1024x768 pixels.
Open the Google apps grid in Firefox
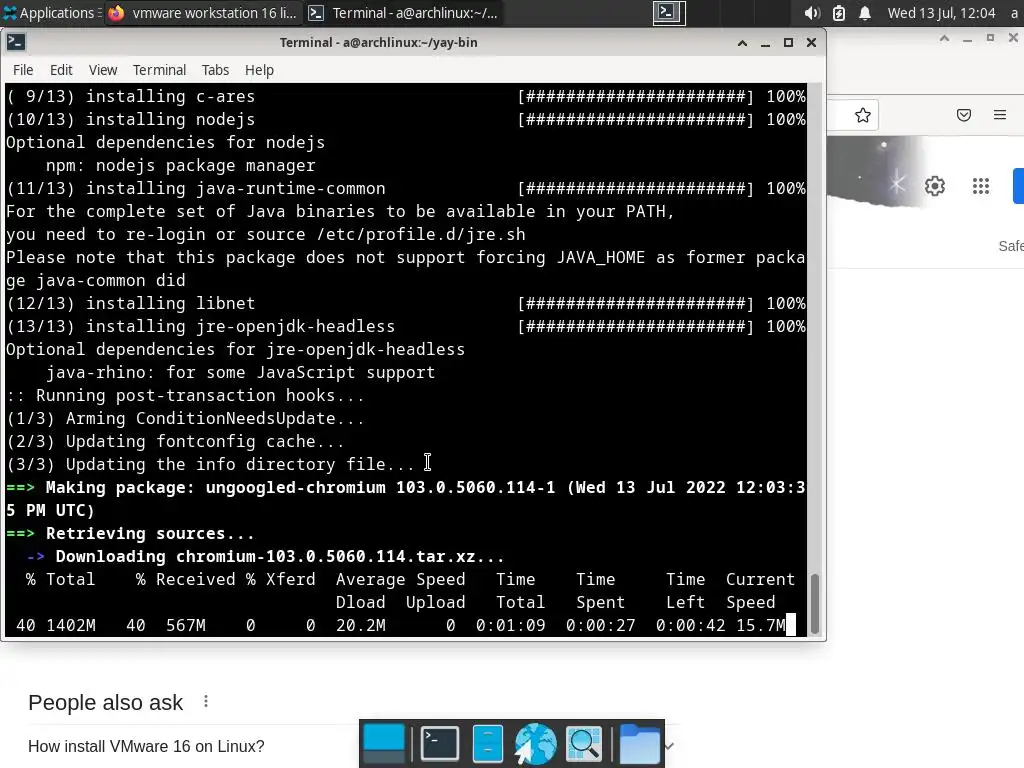click(981, 186)
